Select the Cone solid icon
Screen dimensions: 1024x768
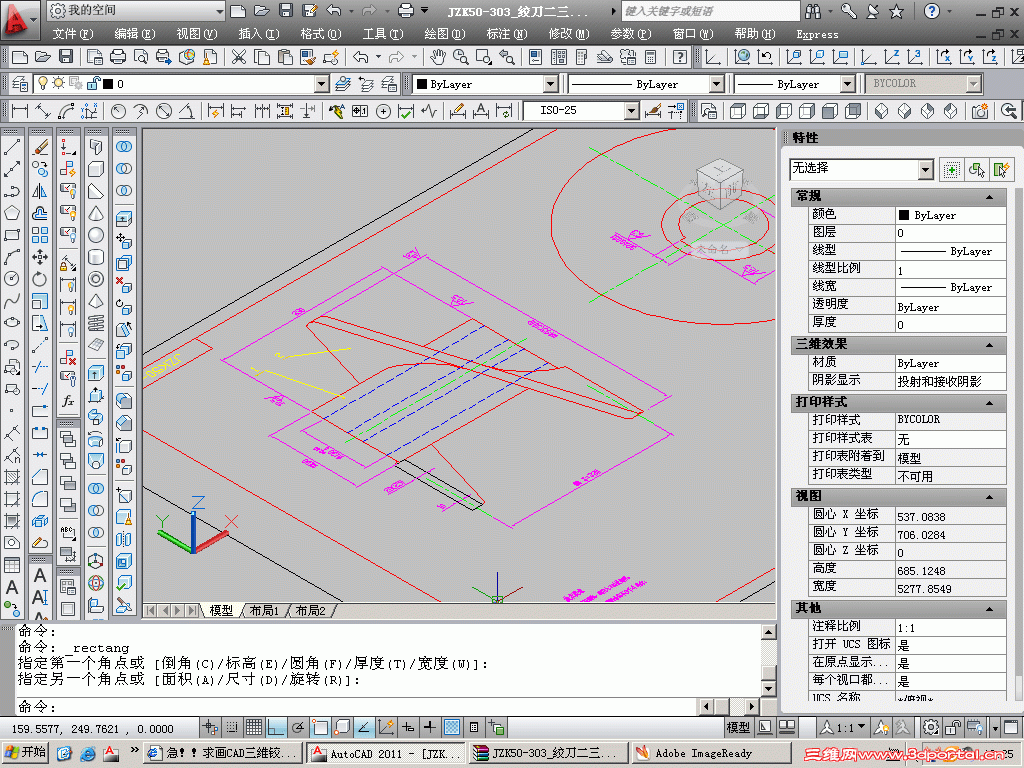(x=96, y=214)
